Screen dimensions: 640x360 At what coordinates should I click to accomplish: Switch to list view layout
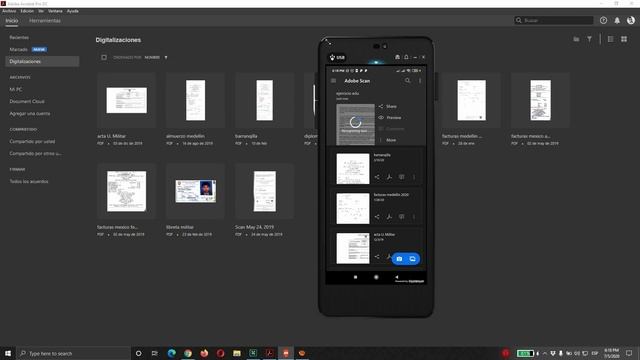click(x=611, y=39)
